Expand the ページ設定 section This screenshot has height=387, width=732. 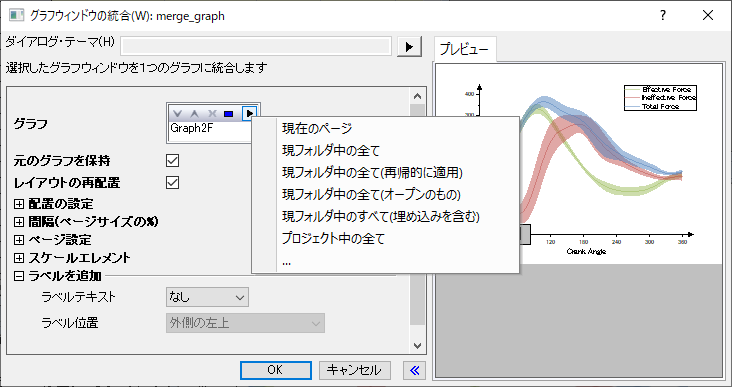click(19, 240)
